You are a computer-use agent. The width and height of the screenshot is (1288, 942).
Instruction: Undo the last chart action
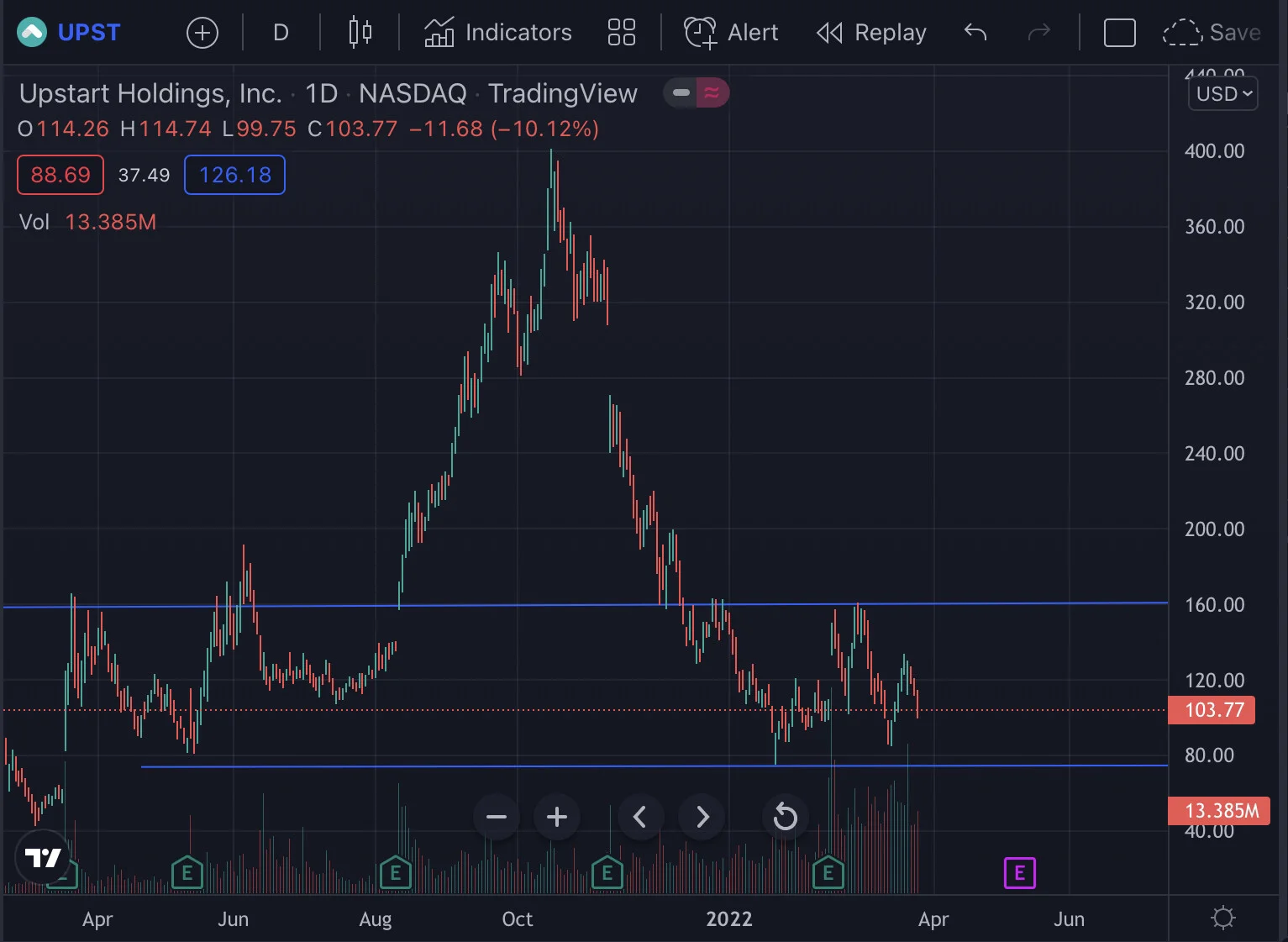click(975, 33)
